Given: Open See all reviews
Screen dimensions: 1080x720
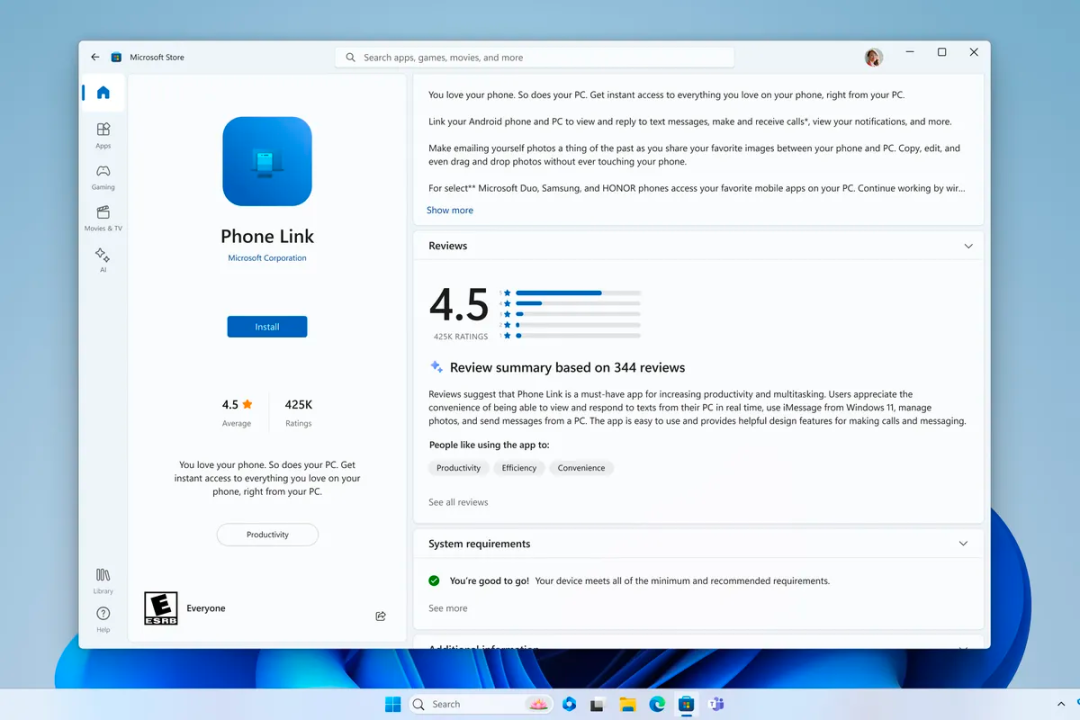Looking at the screenshot, I should coord(458,502).
